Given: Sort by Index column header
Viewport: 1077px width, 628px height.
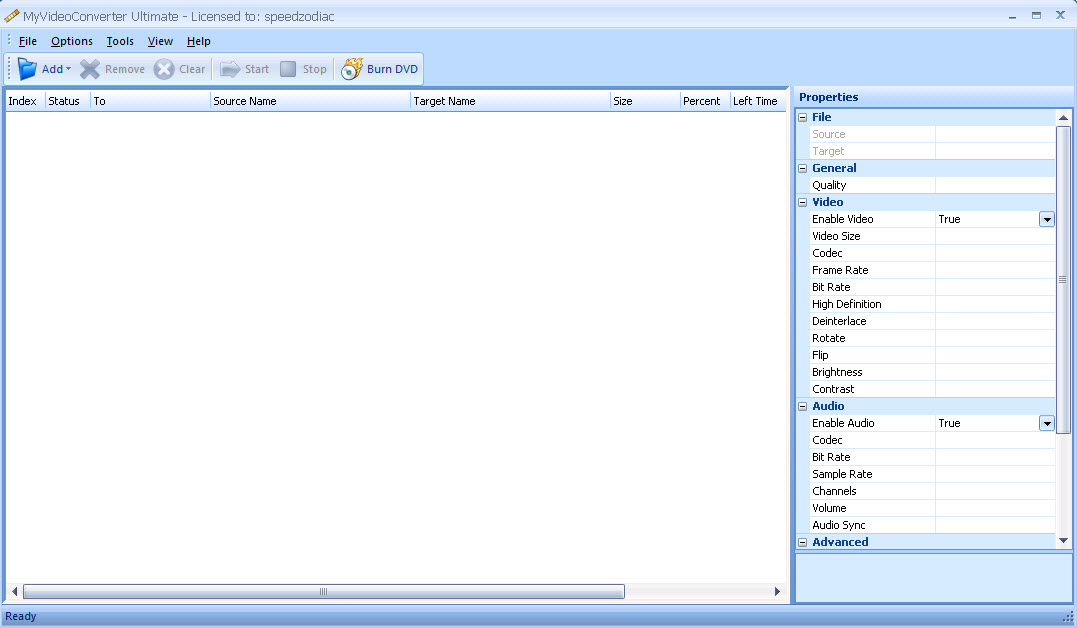Looking at the screenshot, I should tap(25, 101).
